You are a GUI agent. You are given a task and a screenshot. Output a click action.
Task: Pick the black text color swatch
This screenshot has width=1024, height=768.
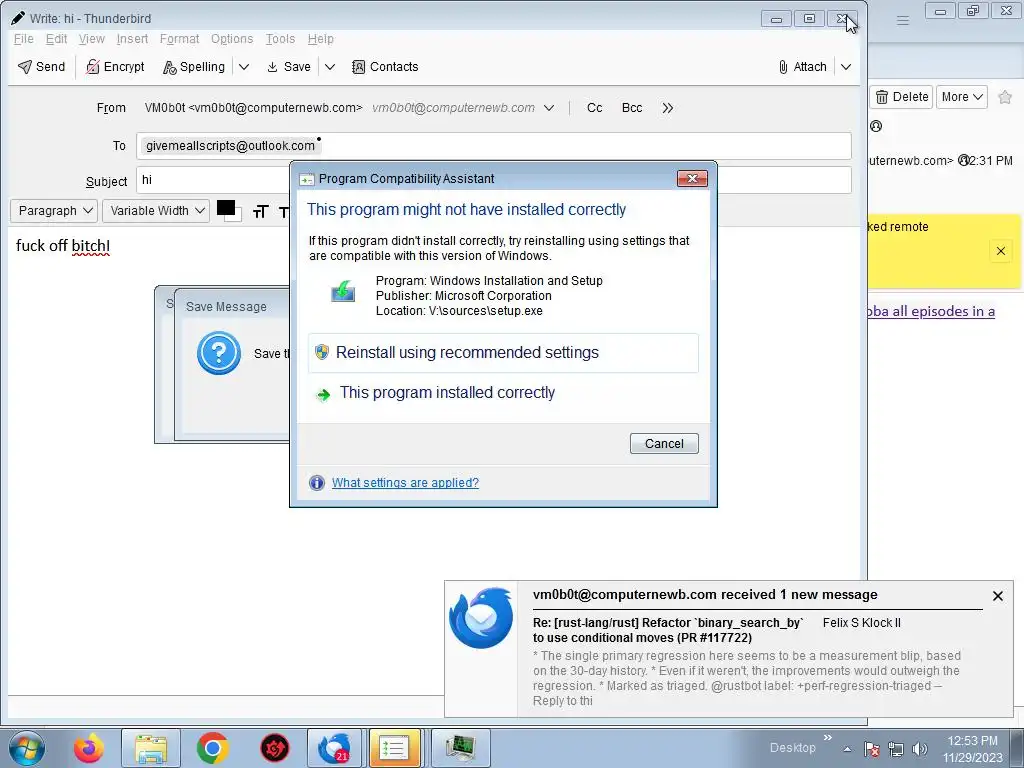[x=226, y=208]
